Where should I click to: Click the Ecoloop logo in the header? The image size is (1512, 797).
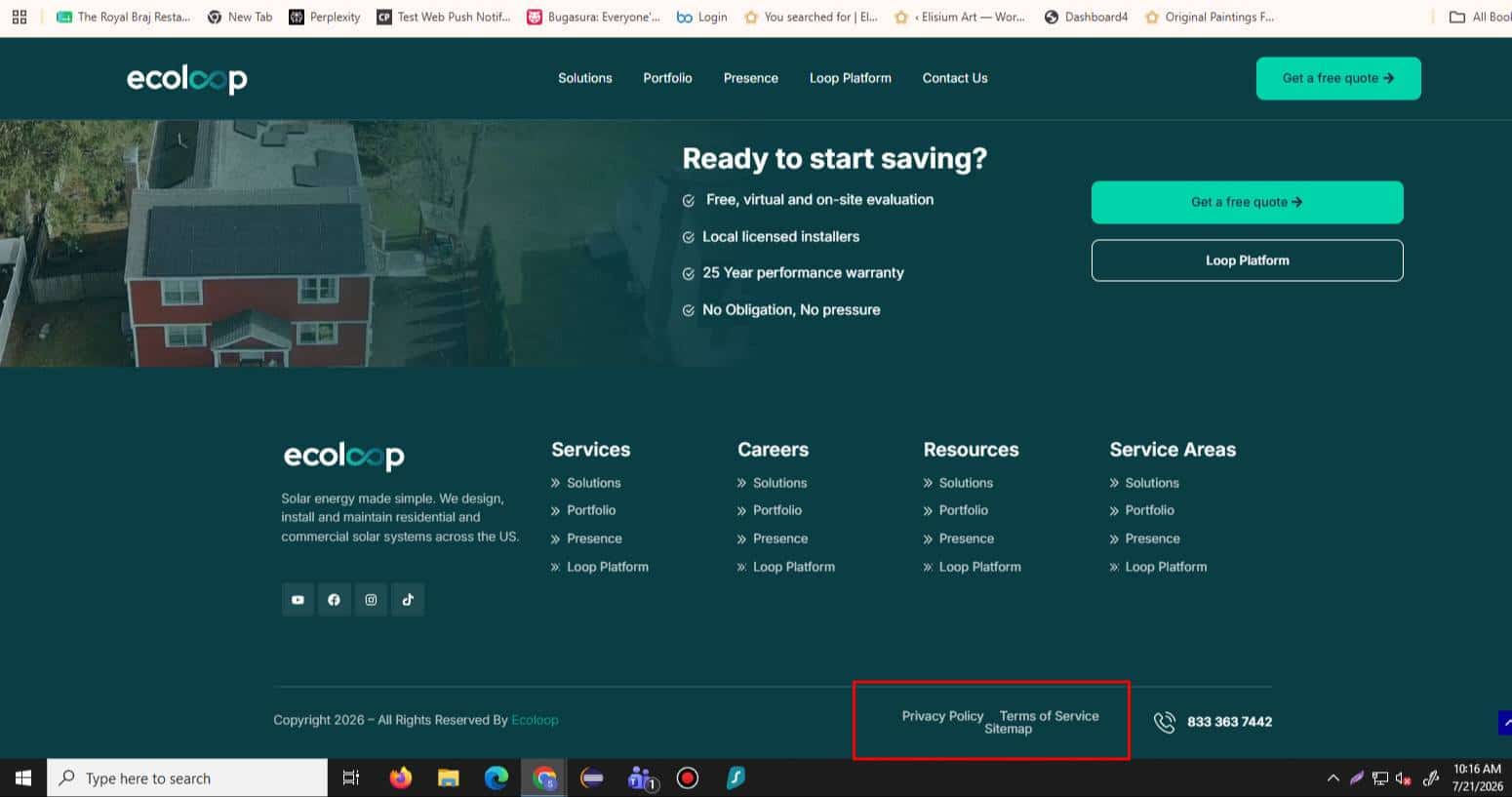tap(186, 79)
